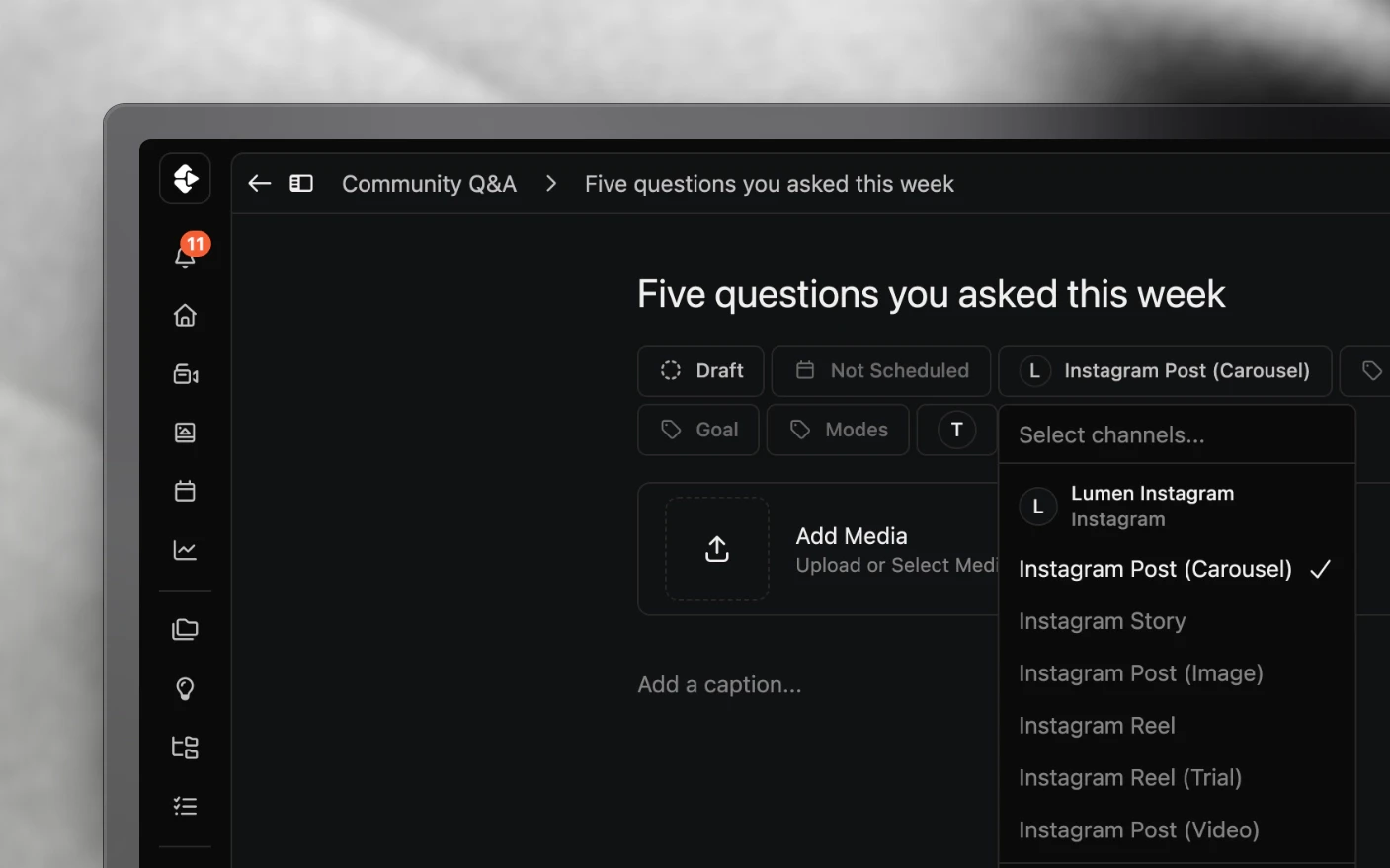Click in 'Add a caption...' field
Screen dimensions: 1390x868
(x=719, y=684)
